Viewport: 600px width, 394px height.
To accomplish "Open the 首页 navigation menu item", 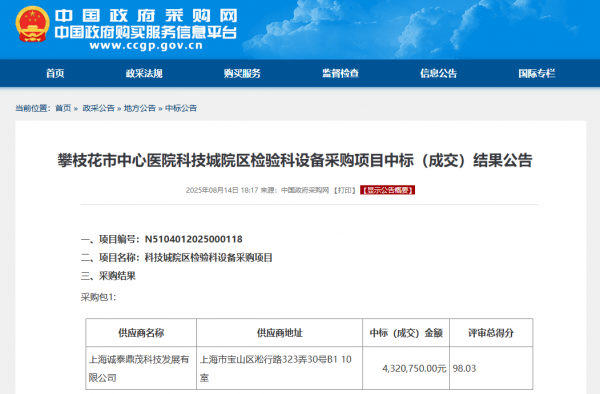I will click(x=55, y=73).
